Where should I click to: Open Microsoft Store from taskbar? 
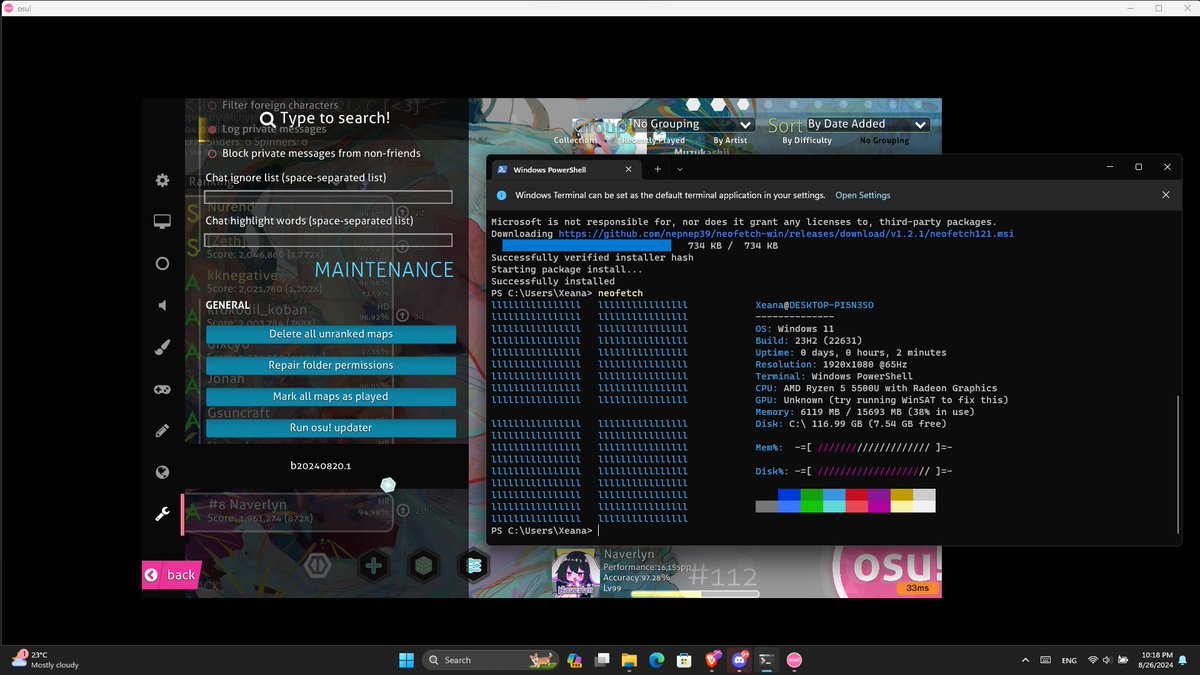pos(684,660)
